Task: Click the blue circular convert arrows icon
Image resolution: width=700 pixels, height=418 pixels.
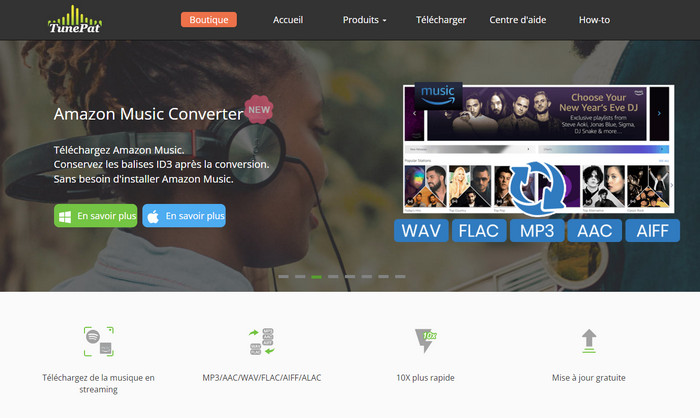Action: (538, 186)
